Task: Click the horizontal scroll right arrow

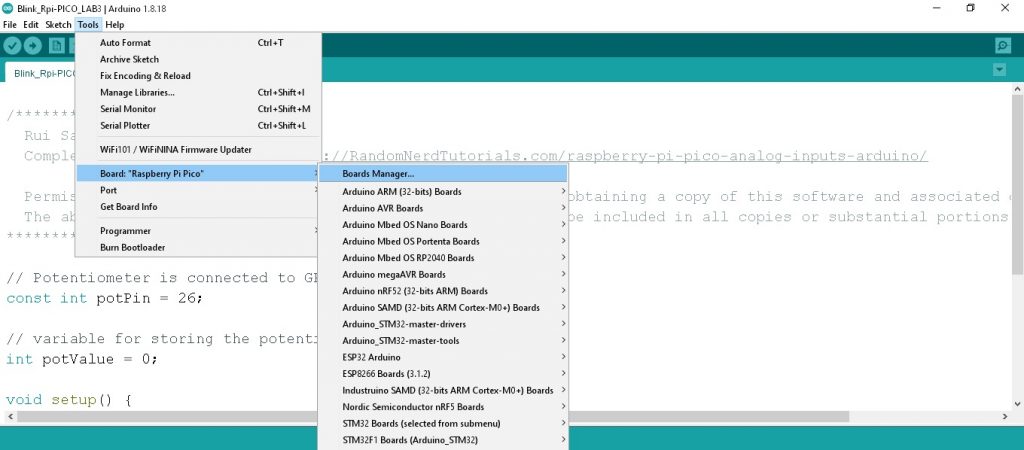Action: tap(1005, 417)
